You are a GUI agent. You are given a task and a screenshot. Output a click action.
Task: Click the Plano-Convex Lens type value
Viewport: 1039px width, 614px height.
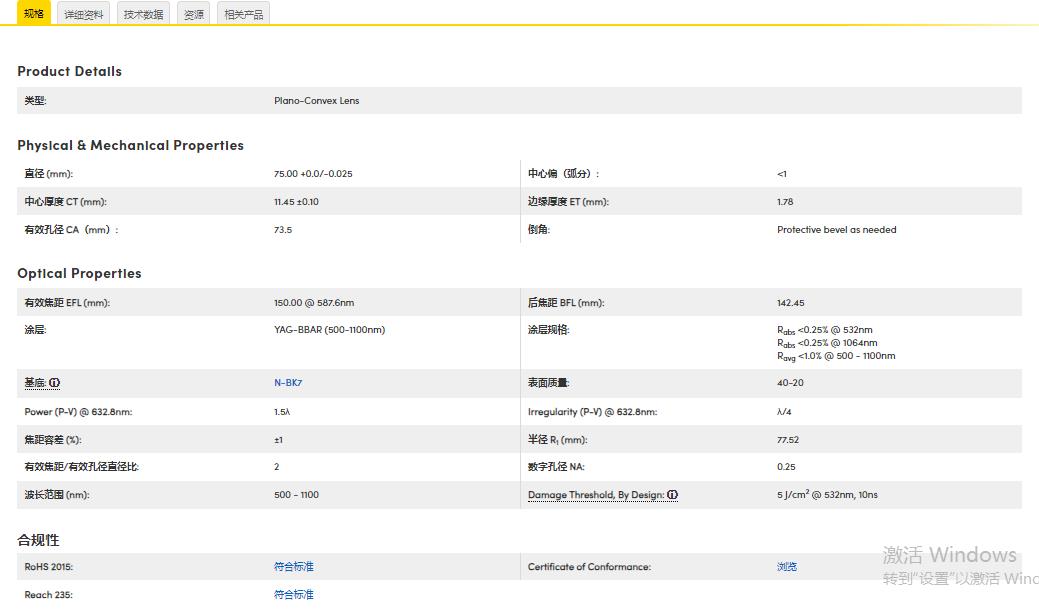click(316, 101)
